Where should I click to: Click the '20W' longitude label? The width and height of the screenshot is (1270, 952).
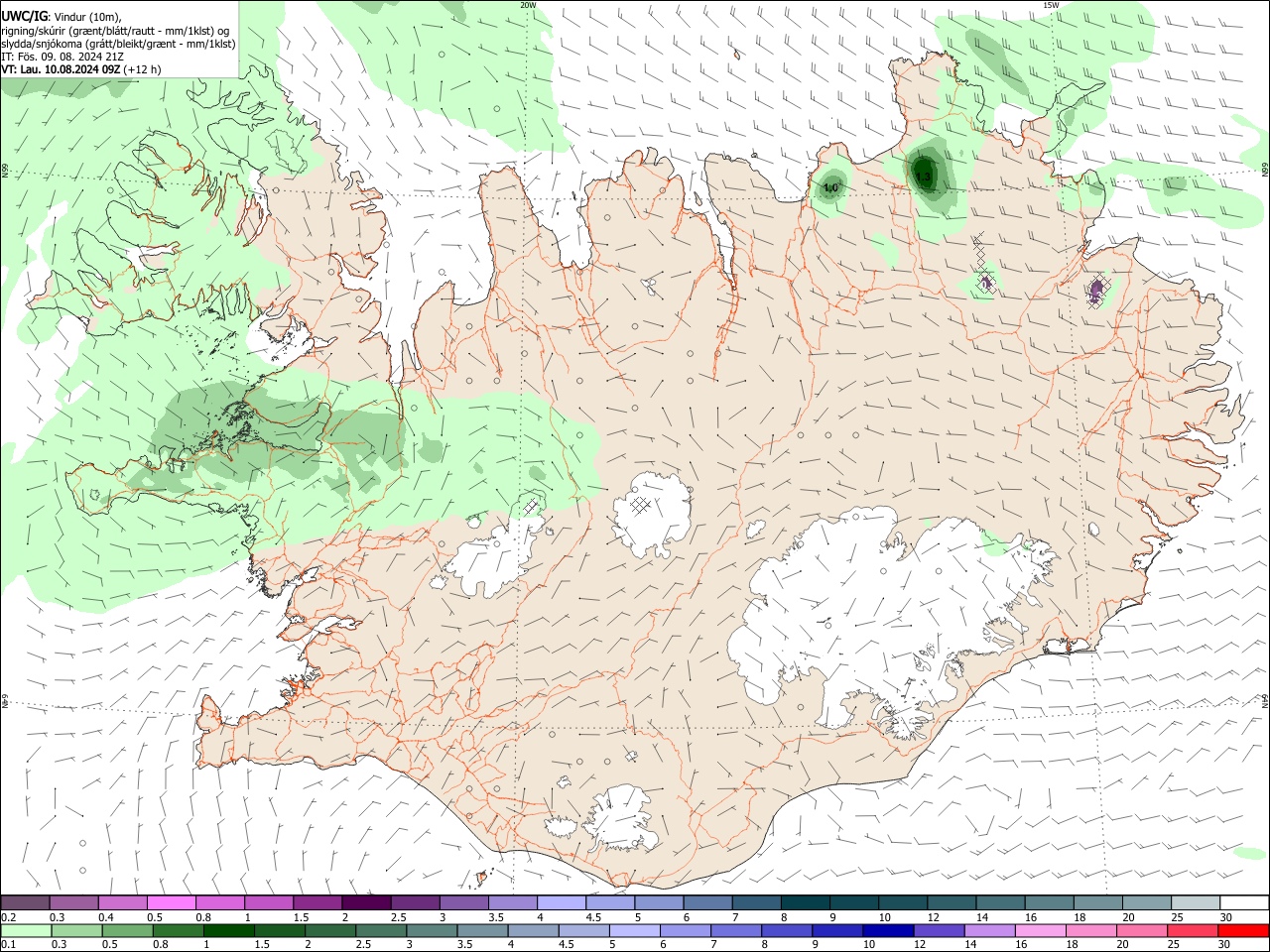point(528,5)
